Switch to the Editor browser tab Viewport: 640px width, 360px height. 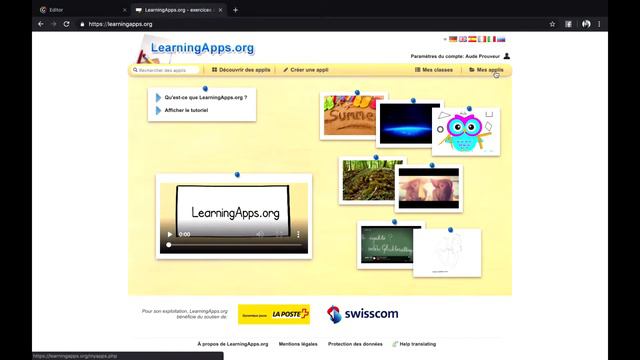[x=82, y=10]
